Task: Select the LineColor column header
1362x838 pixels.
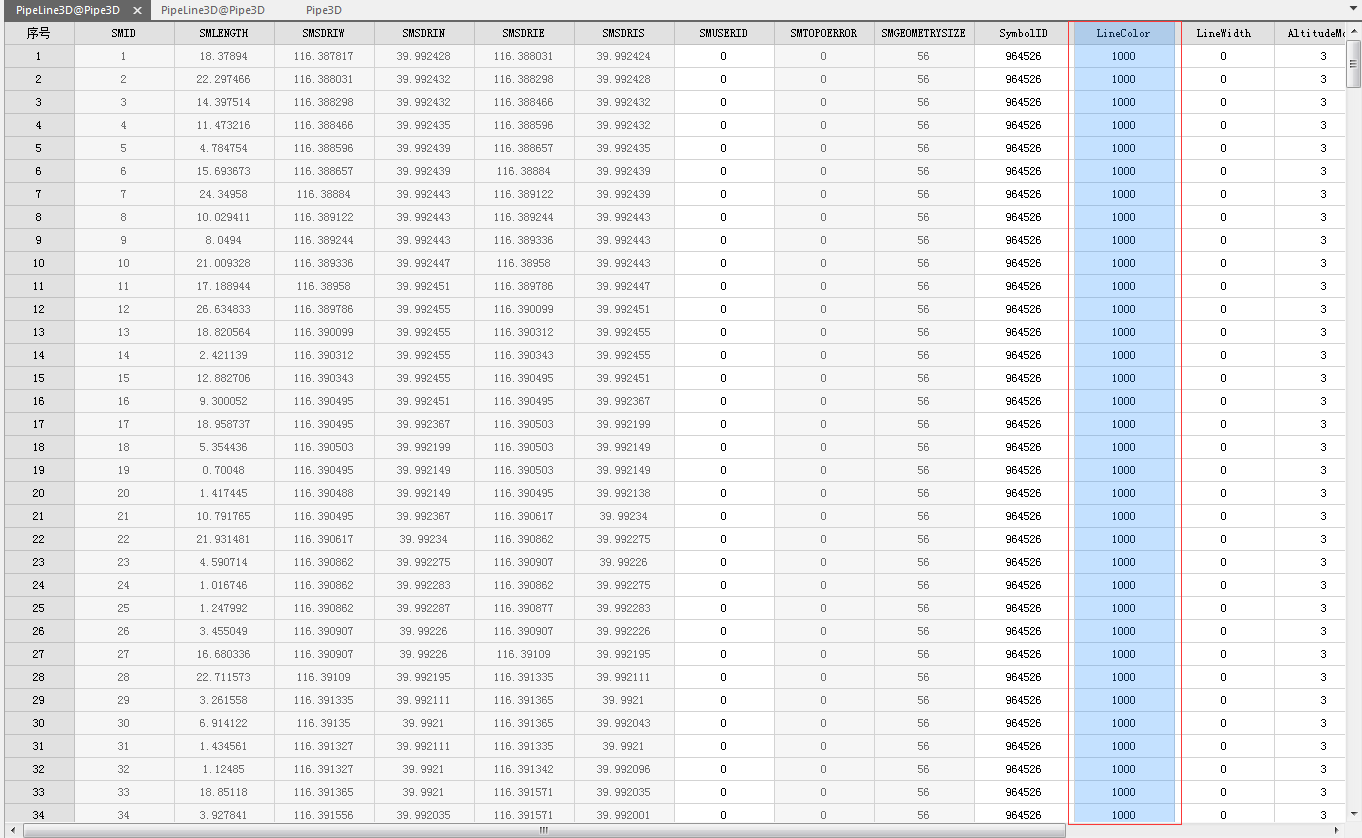Action: pyautogui.click(x=1124, y=33)
